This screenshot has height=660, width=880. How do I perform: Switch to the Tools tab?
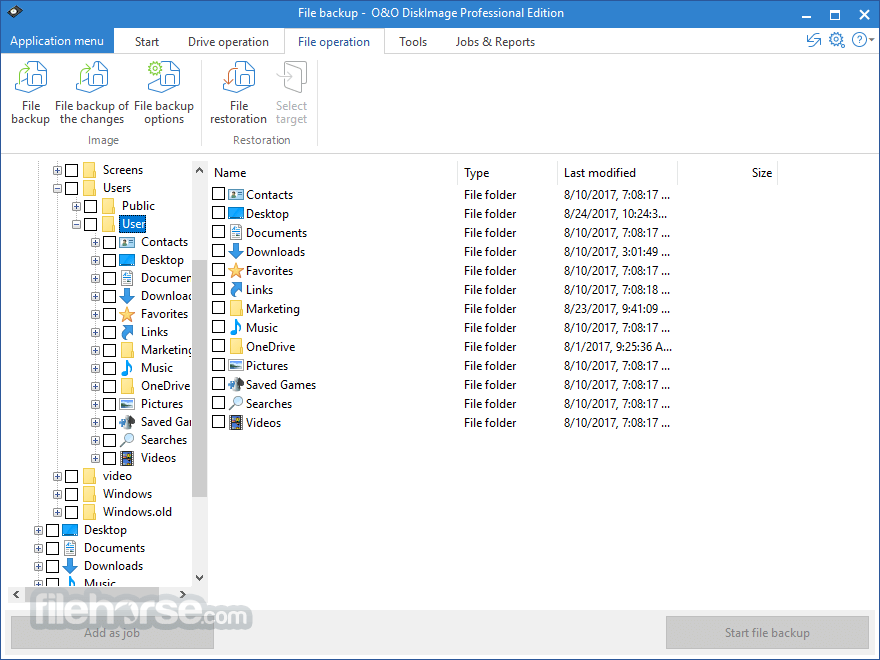point(413,42)
